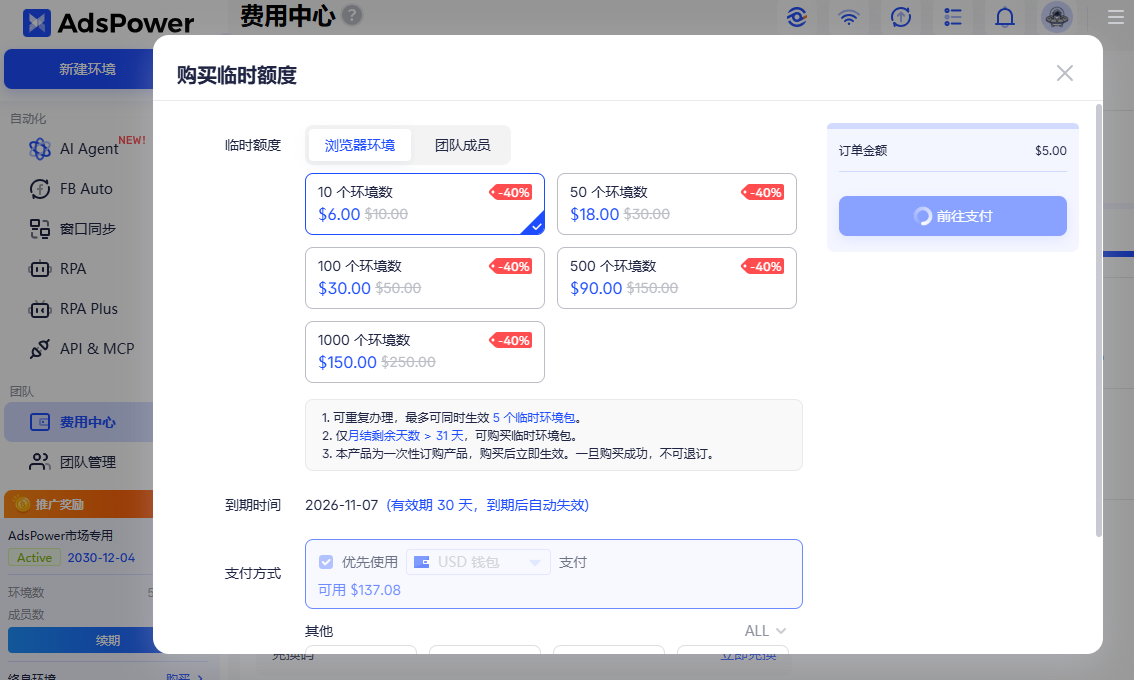Open AI Agent in the sidebar
This screenshot has width=1134, height=680.
click(88, 148)
